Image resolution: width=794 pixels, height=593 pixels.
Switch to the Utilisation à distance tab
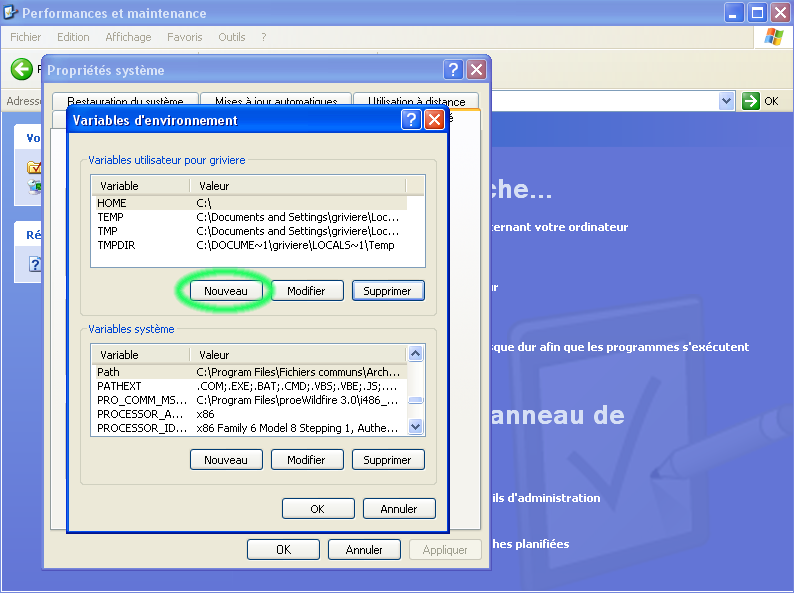pyautogui.click(x=416, y=101)
